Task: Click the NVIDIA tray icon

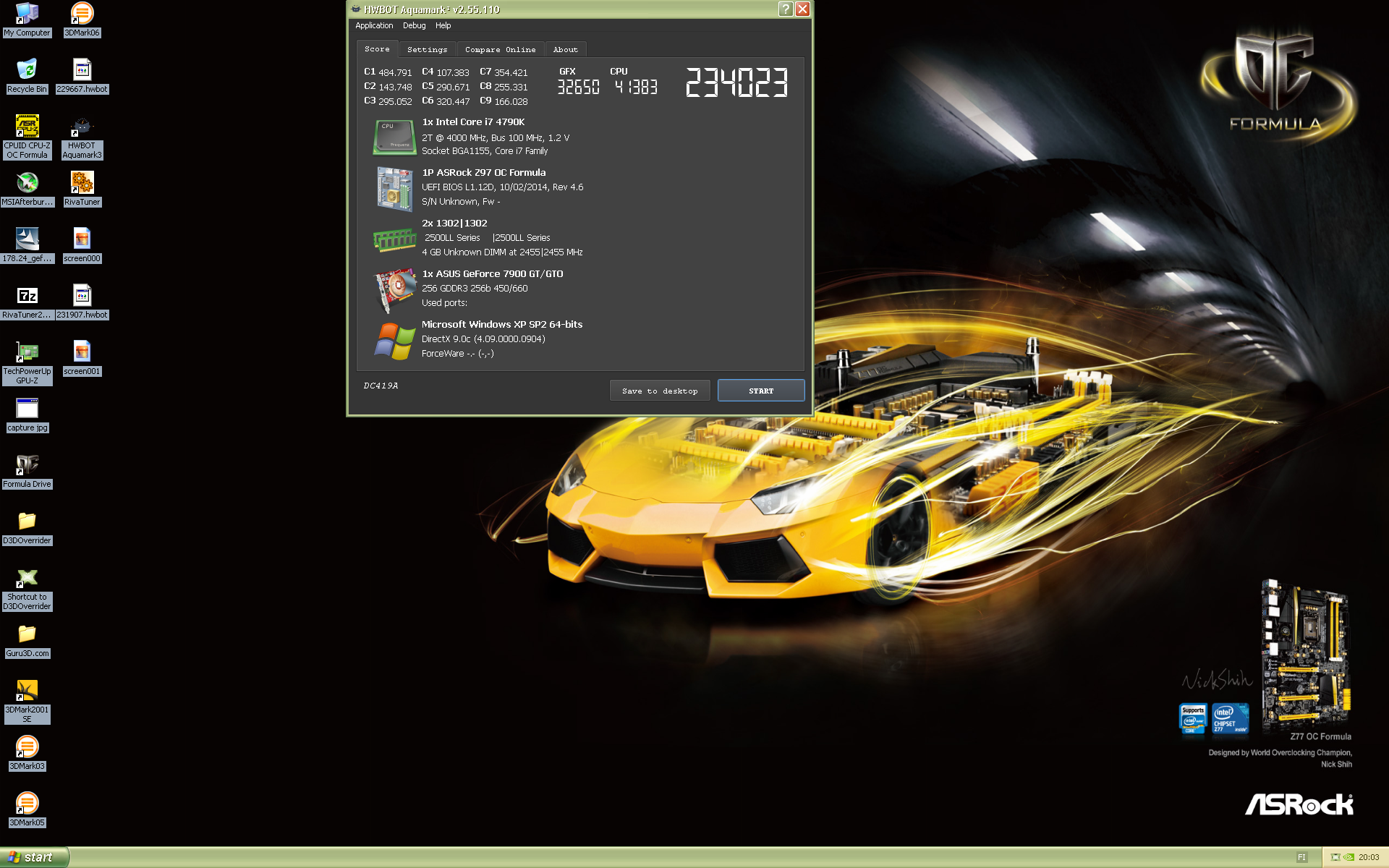Action: click(1348, 857)
